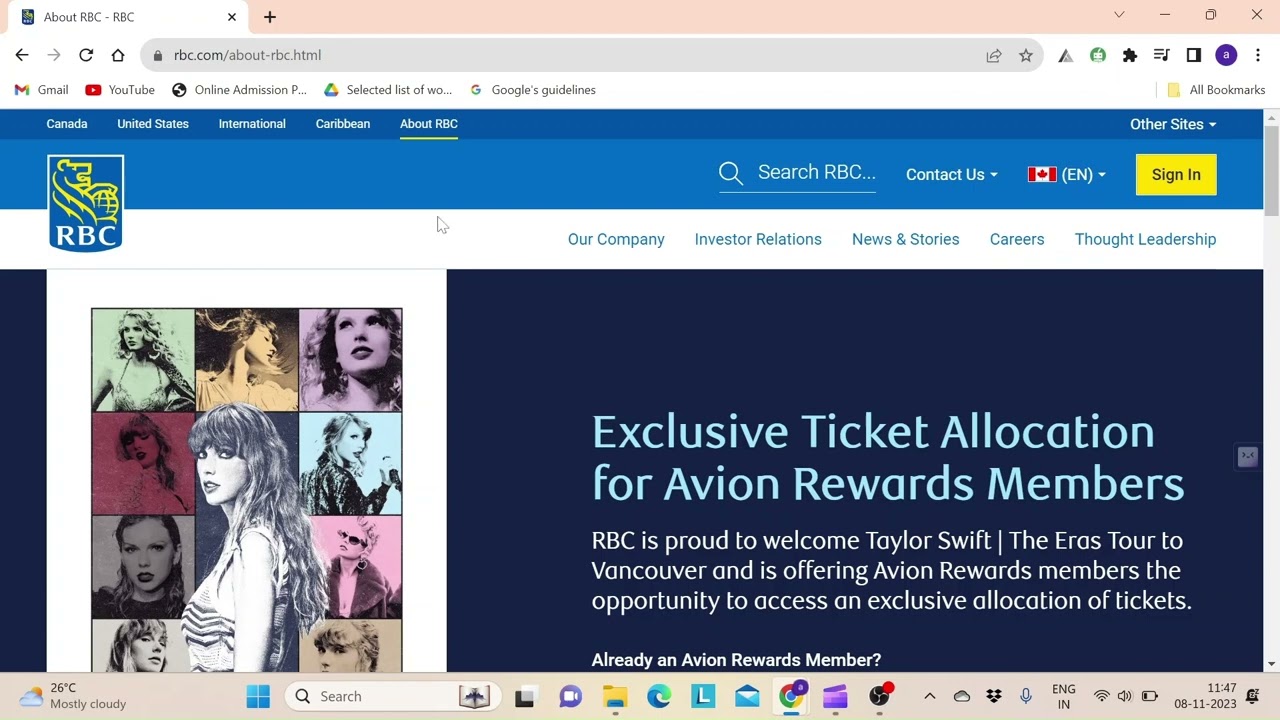The width and height of the screenshot is (1280, 720).
Task: Click the Taylor Swift Eras Tour poster
Action: tap(247, 490)
